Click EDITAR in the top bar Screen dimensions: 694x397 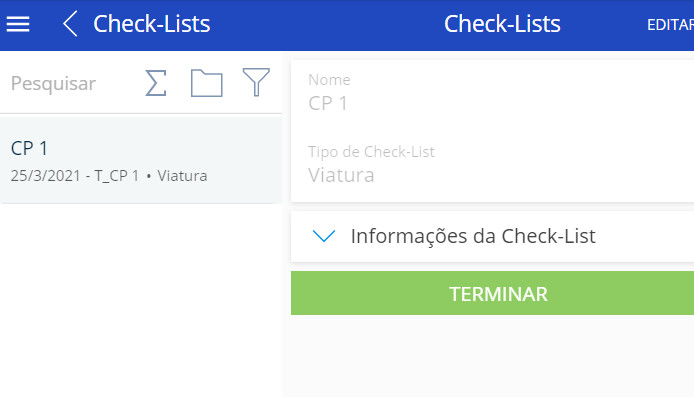coord(670,25)
